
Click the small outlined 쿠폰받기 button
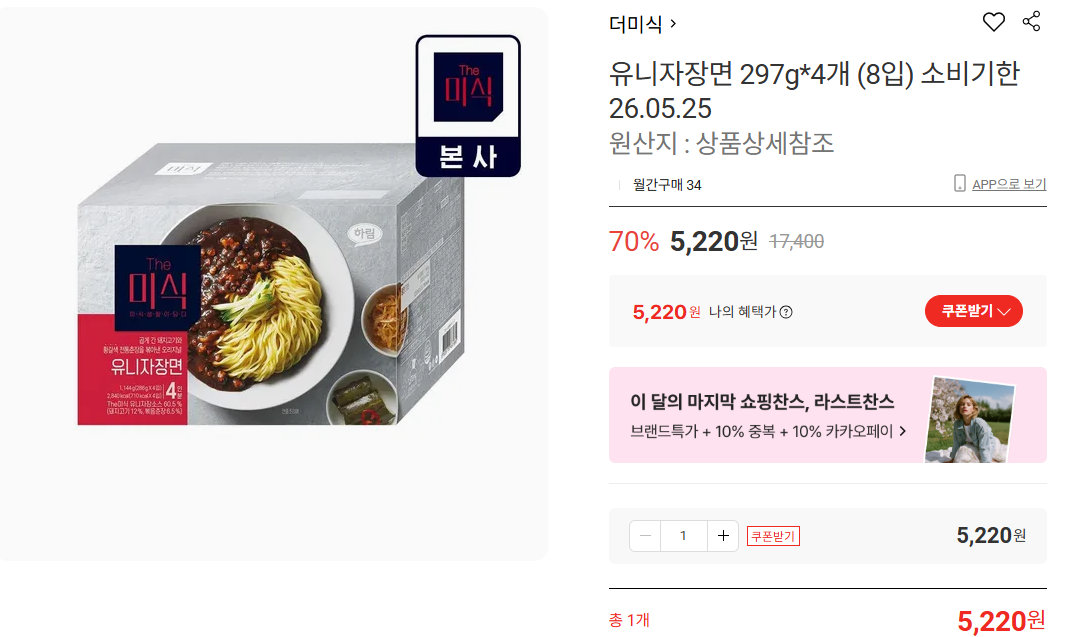click(x=773, y=537)
